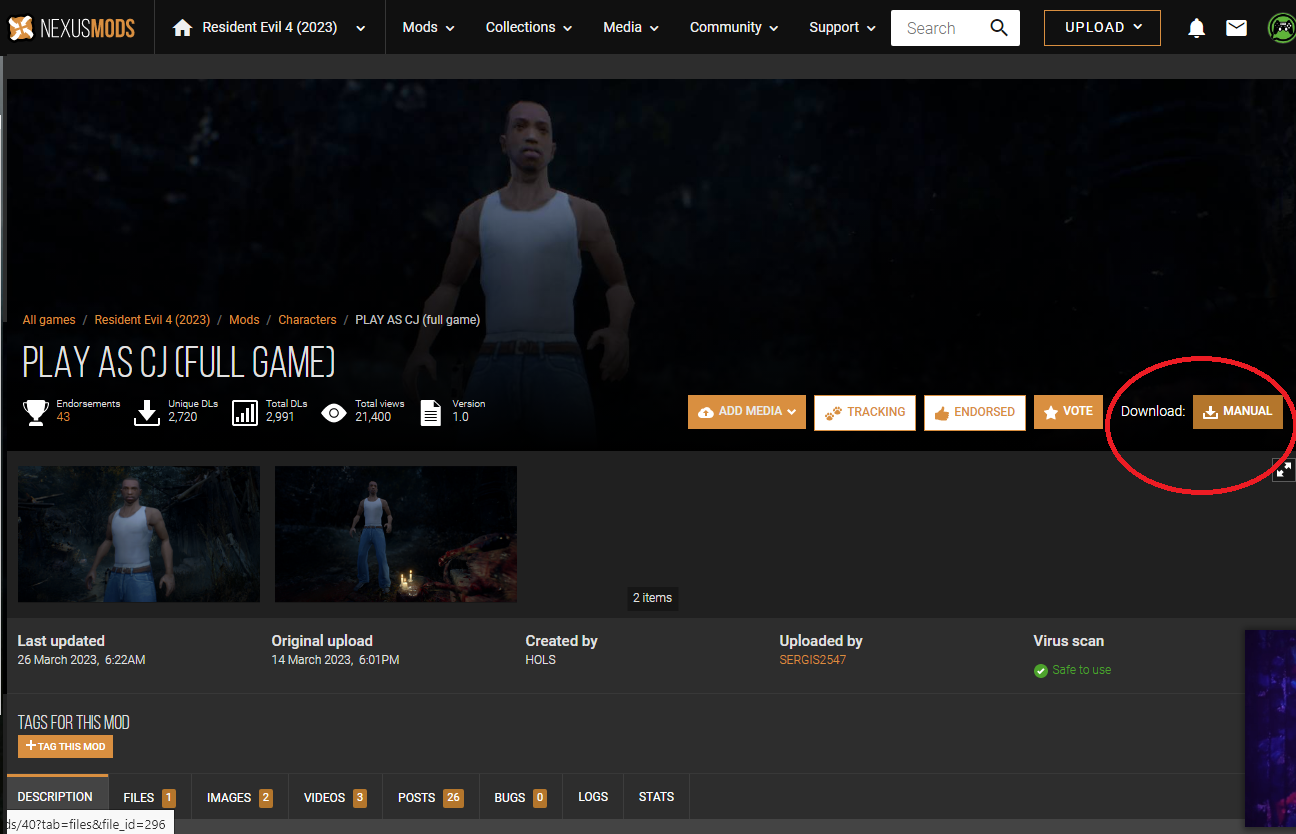Screen dimensions: 1296x834
Task: Switch to the Description tab
Action: click(55, 797)
